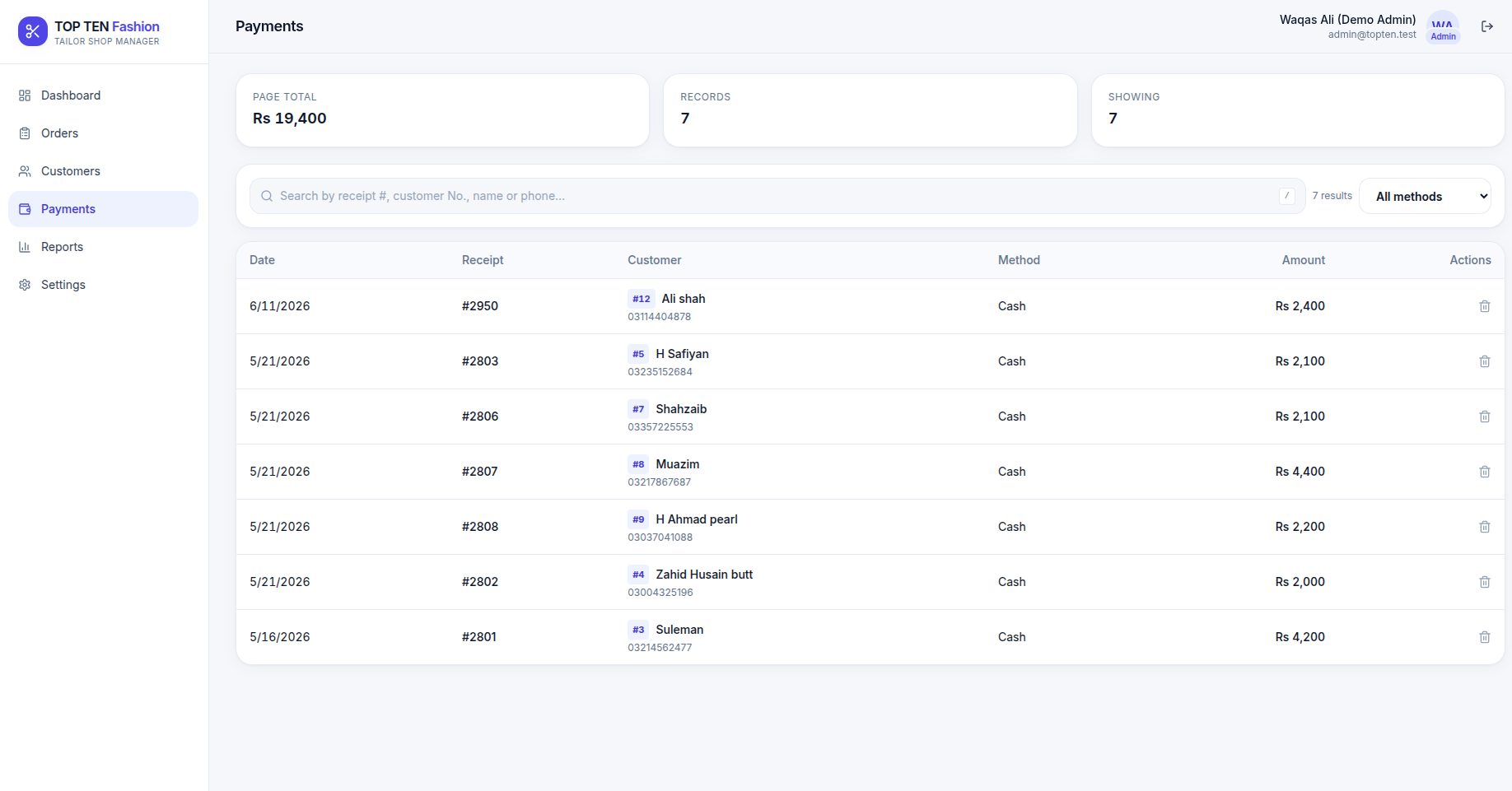Open the All methods dropdown

tap(1425, 196)
